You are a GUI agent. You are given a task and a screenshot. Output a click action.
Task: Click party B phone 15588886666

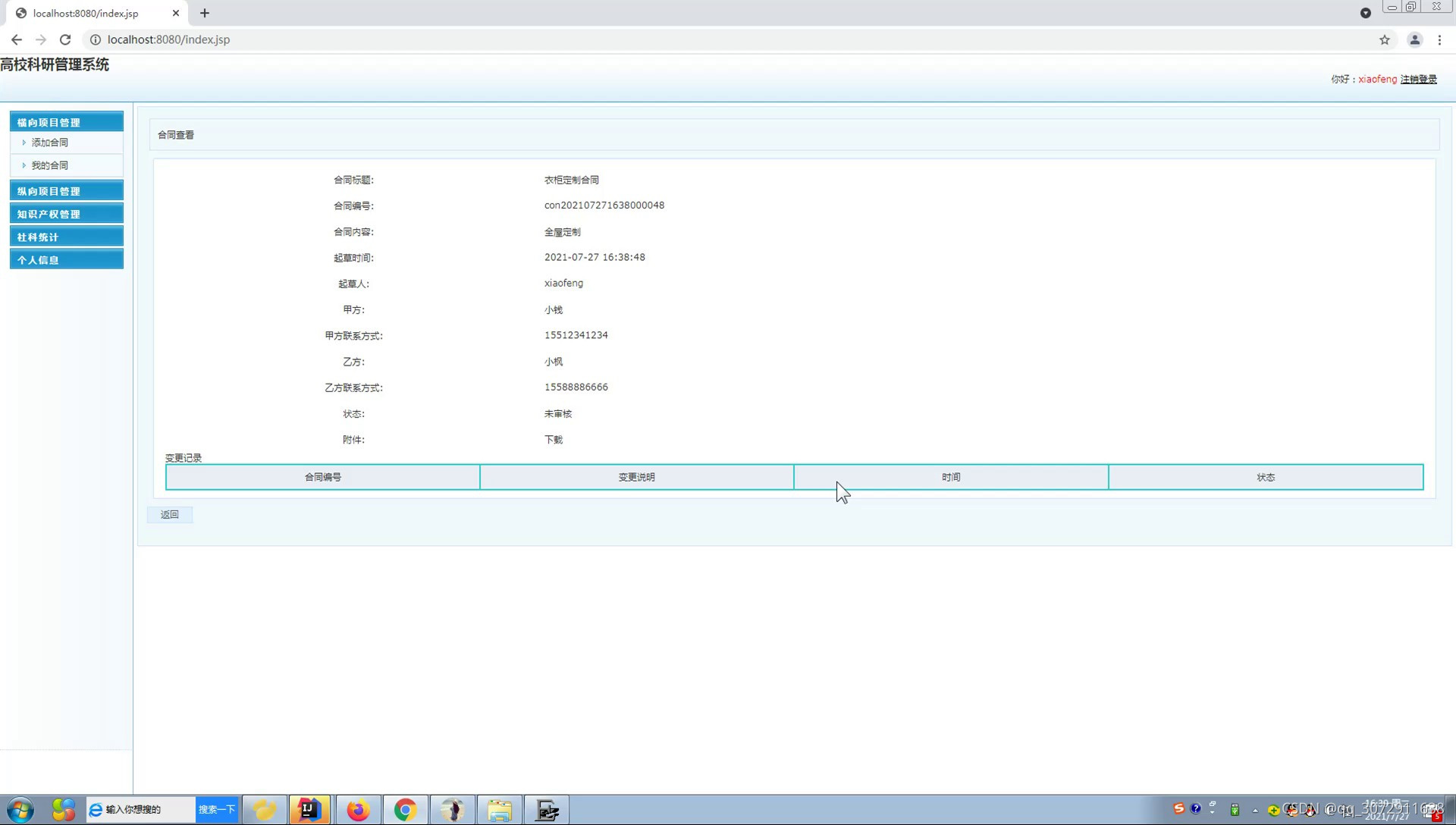point(576,387)
